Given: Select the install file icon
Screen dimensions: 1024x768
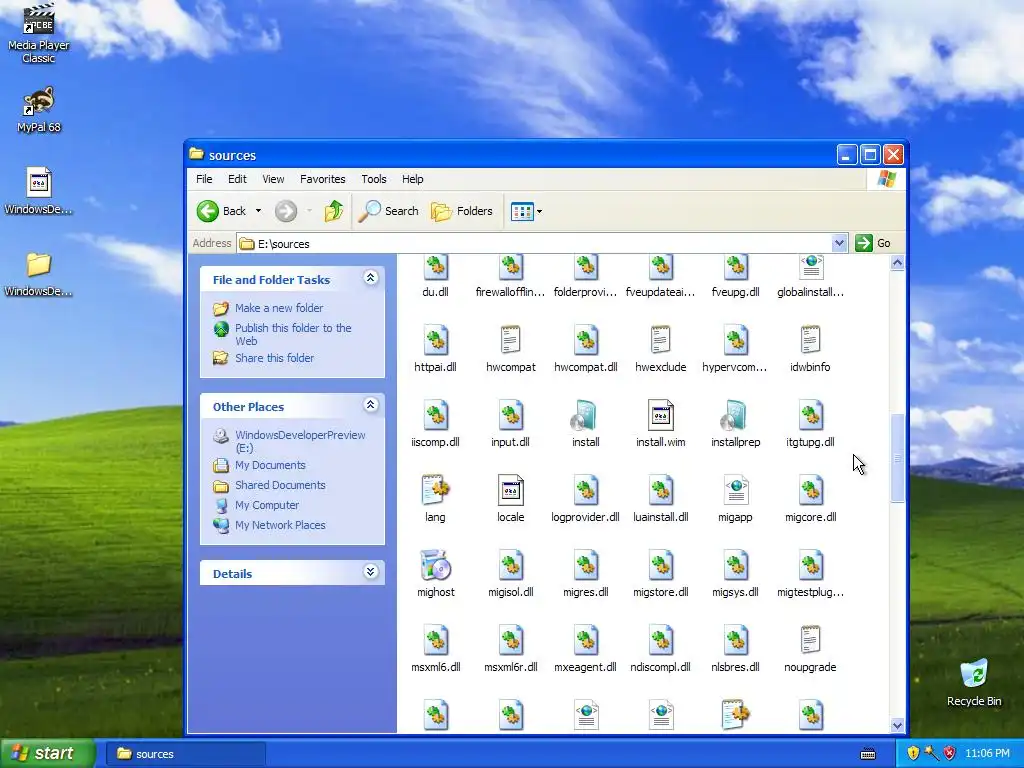Looking at the screenshot, I should (586, 415).
